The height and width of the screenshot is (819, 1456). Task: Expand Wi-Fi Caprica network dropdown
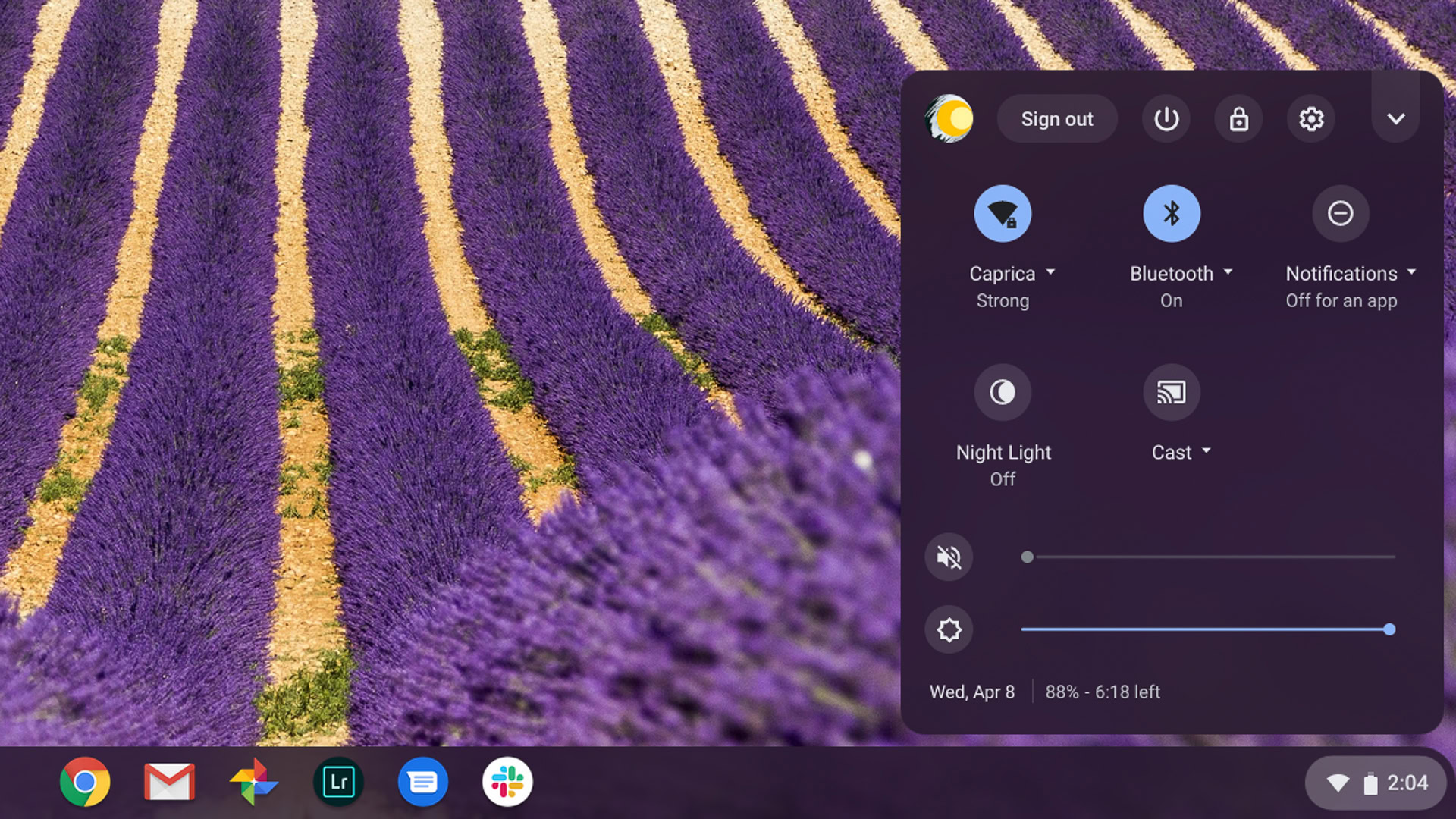1051,272
